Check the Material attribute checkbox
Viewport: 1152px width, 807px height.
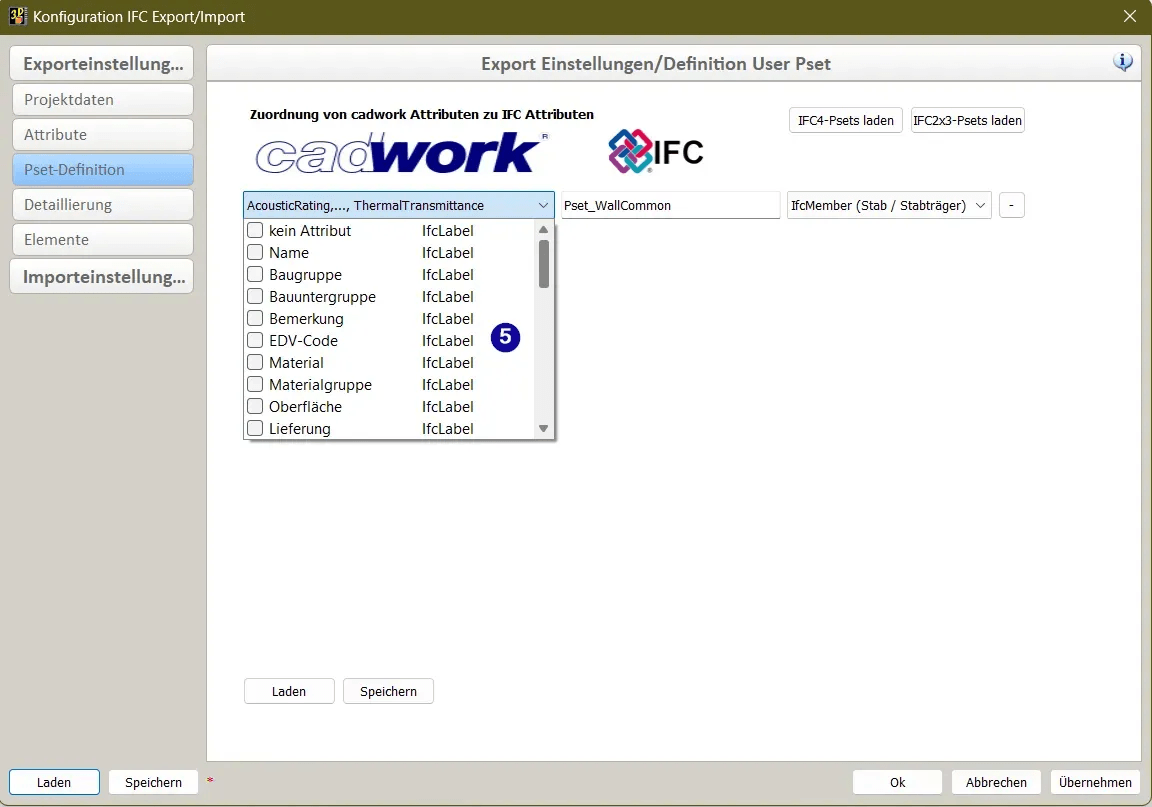pos(255,363)
